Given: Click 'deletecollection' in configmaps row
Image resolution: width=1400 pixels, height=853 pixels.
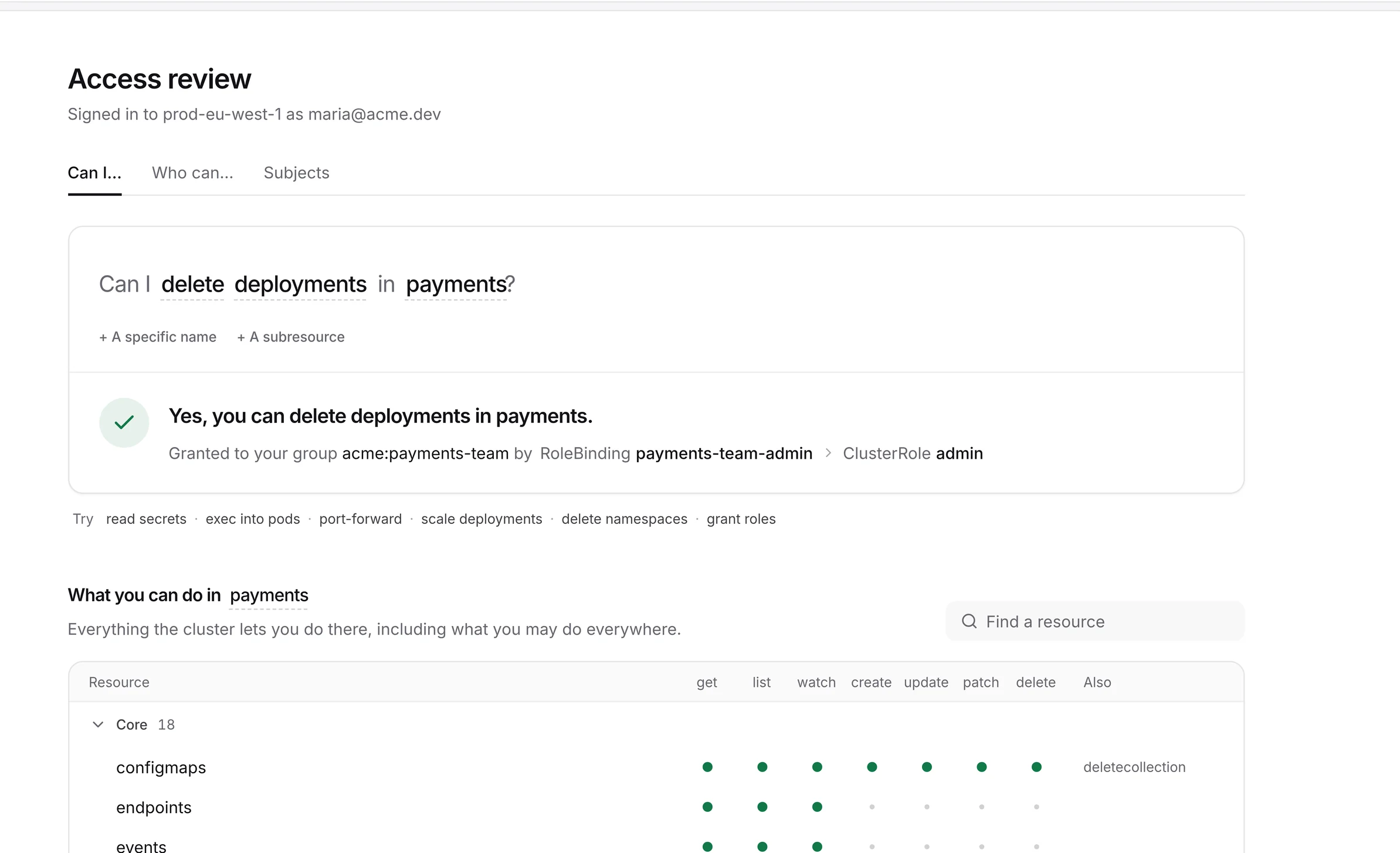Looking at the screenshot, I should [1134, 767].
